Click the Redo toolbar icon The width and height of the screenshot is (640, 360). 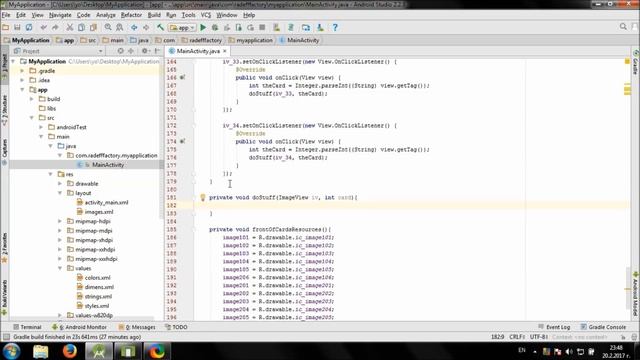55,27
